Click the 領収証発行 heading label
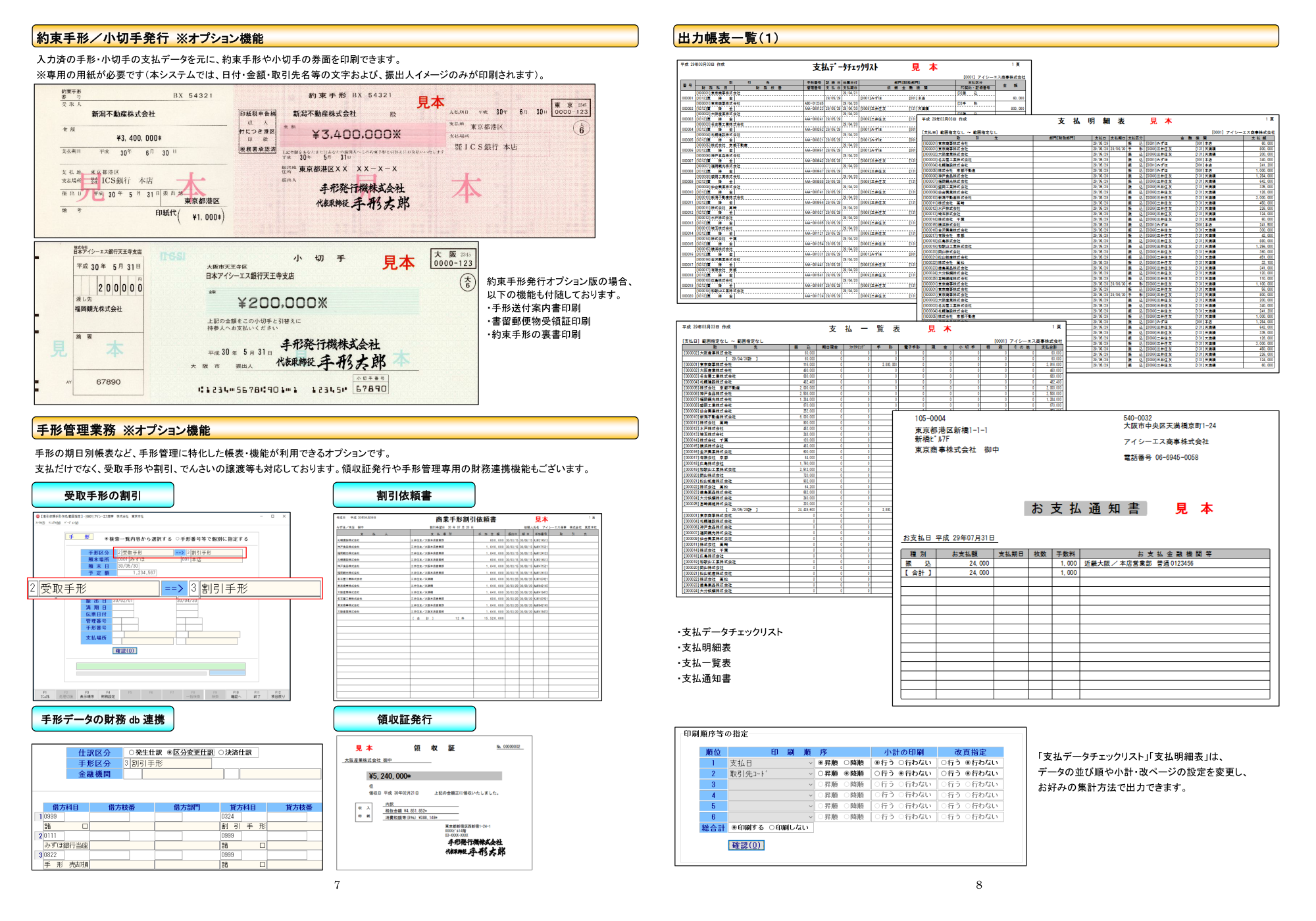 (404, 719)
